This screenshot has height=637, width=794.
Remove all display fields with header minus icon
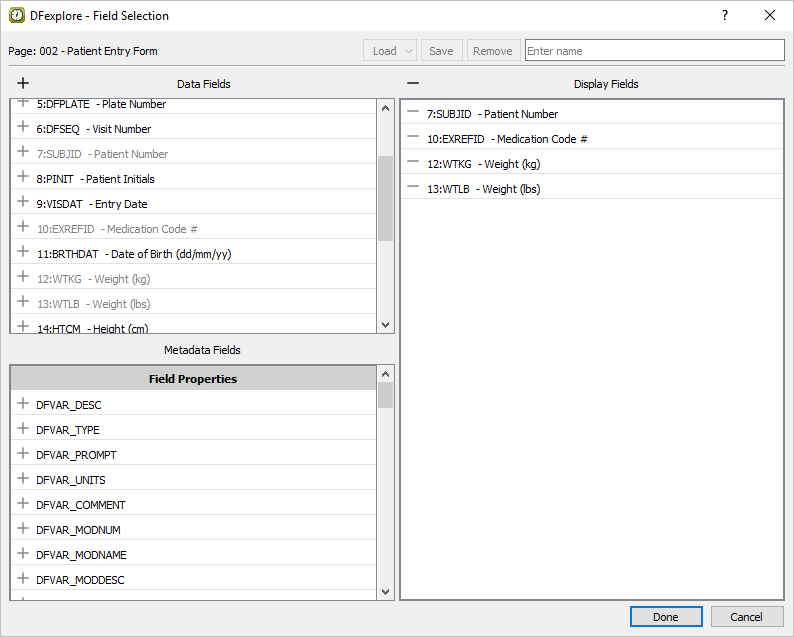point(413,84)
